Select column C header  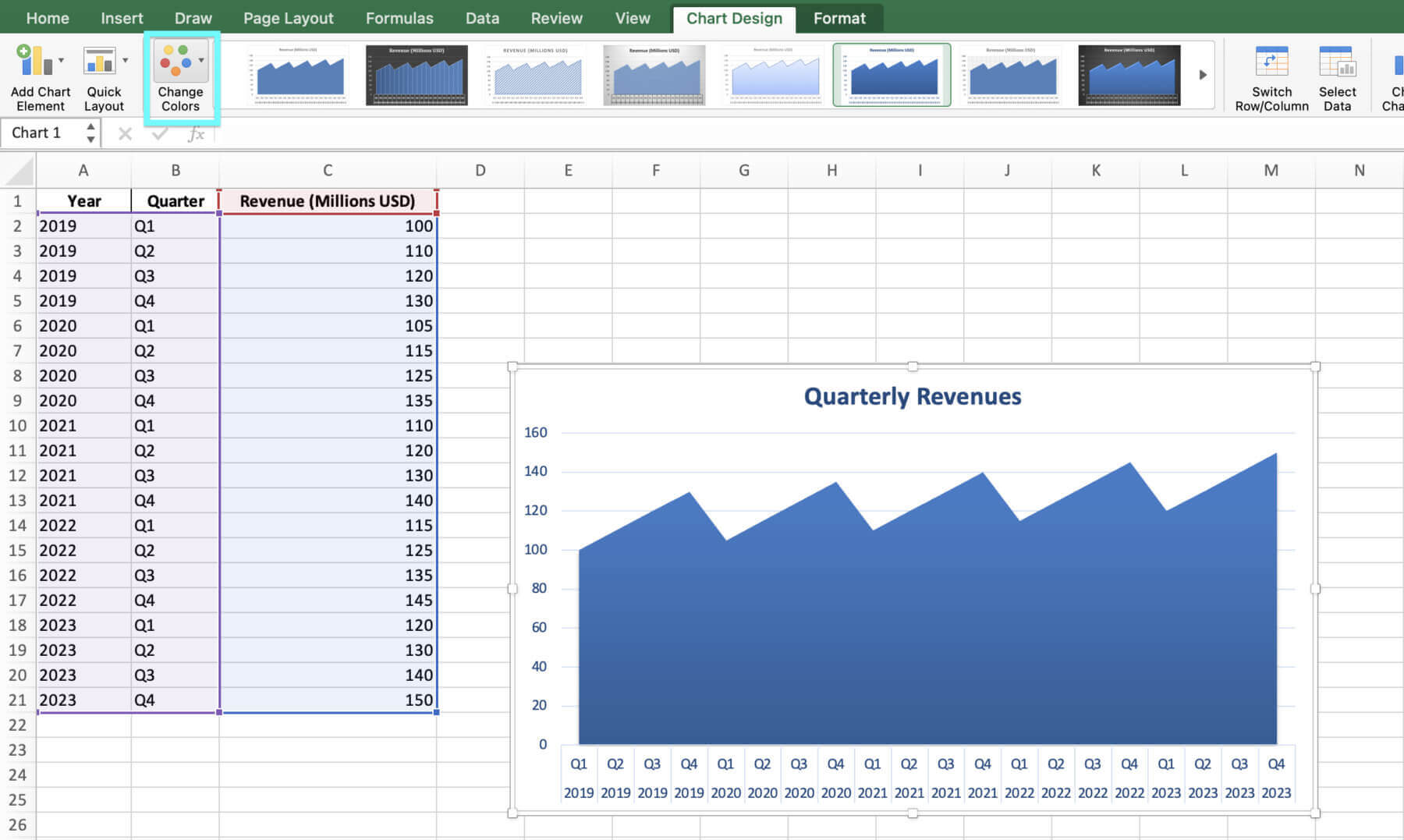tap(328, 170)
